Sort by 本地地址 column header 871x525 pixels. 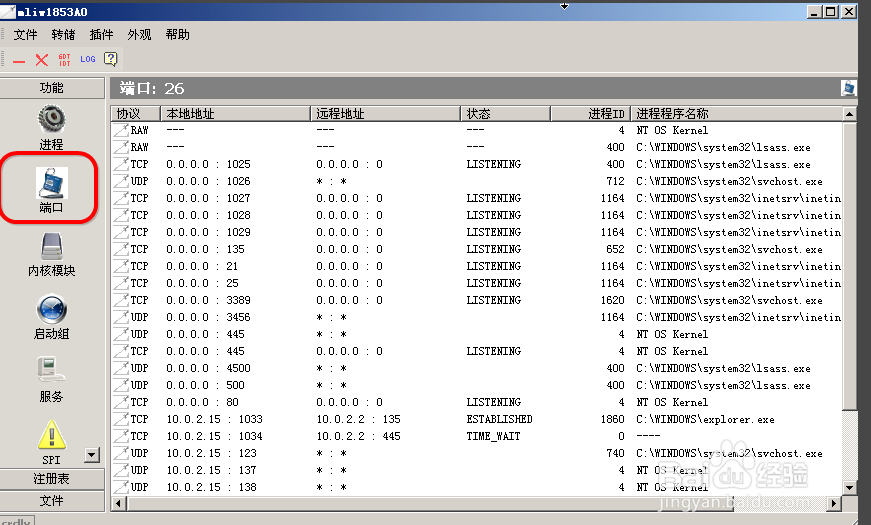tap(235, 113)
